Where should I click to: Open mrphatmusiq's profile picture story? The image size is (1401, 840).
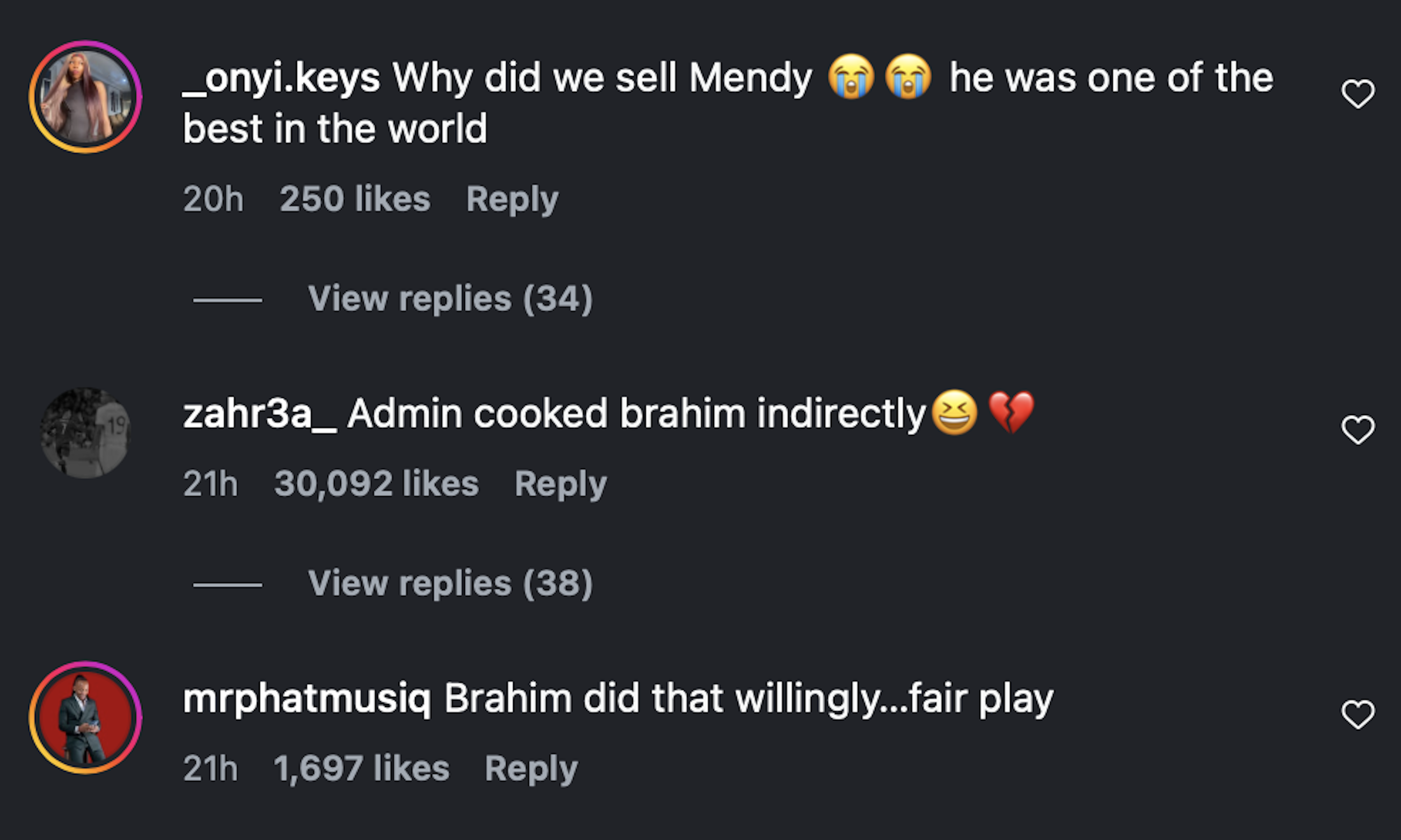coord(86,718)
